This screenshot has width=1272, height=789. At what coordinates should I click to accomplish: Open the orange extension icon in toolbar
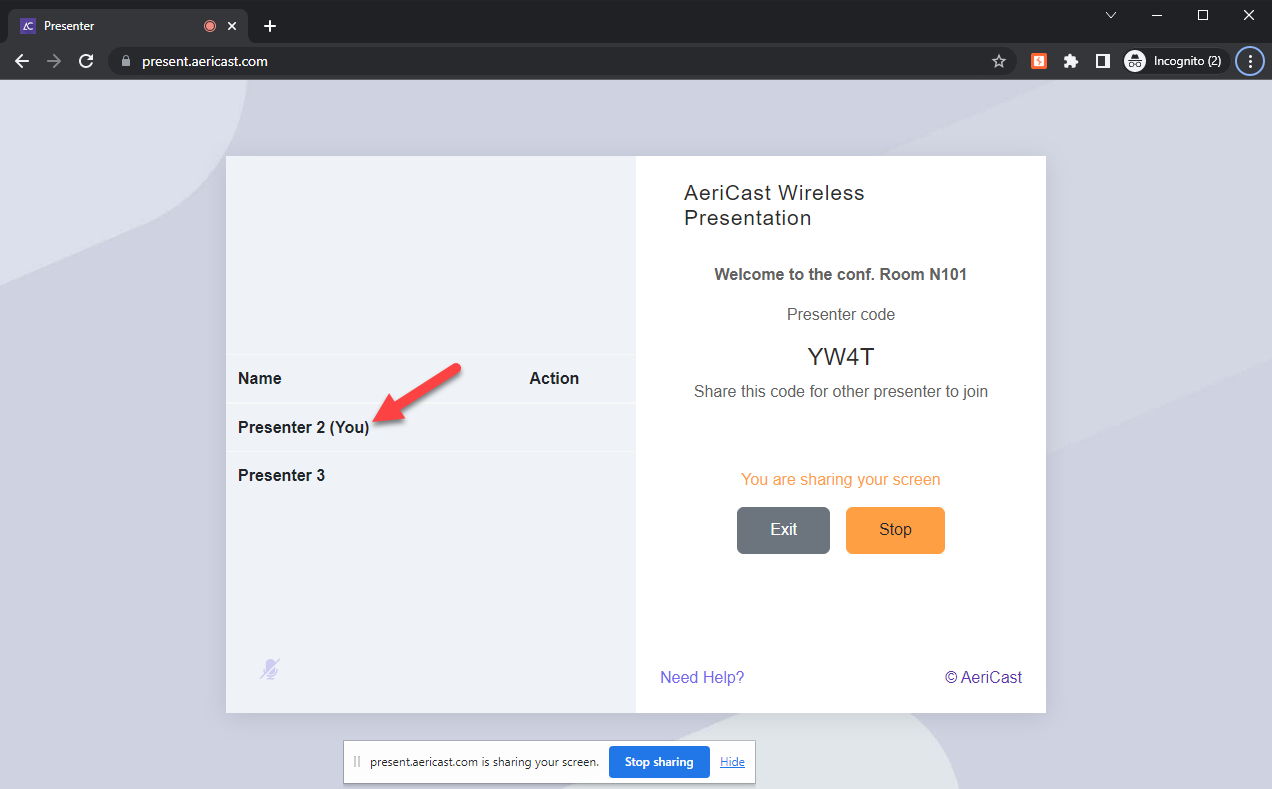1039,61
